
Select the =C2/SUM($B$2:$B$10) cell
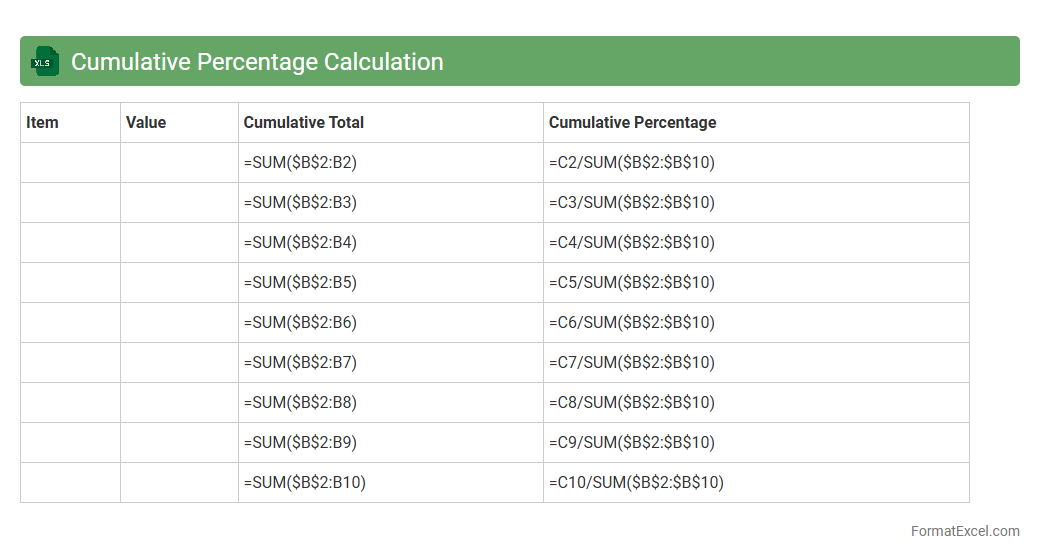tap(632, 163)
